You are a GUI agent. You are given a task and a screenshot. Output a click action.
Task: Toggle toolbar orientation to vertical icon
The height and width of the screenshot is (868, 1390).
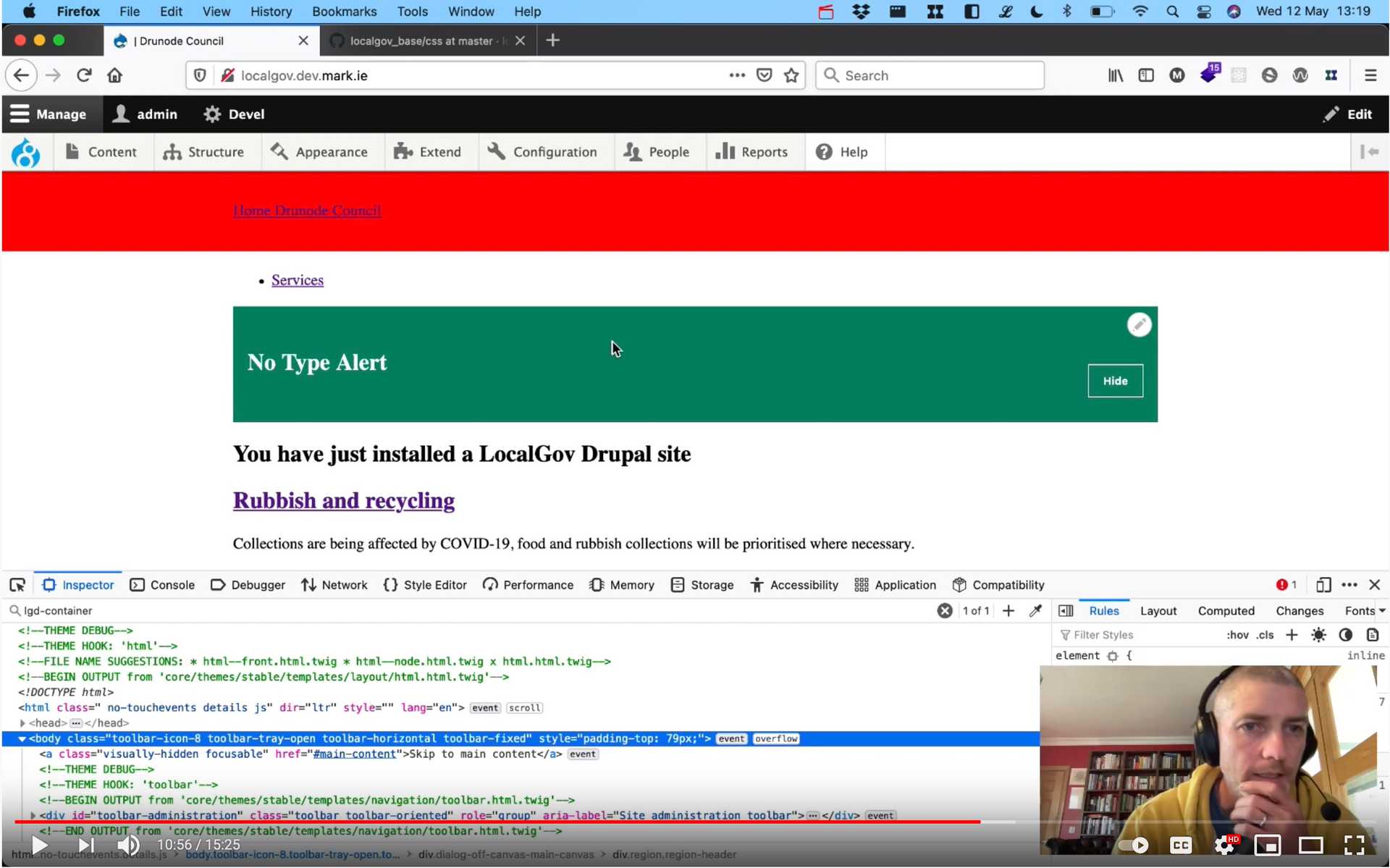pyautogui.click(x=1370, y=152)
